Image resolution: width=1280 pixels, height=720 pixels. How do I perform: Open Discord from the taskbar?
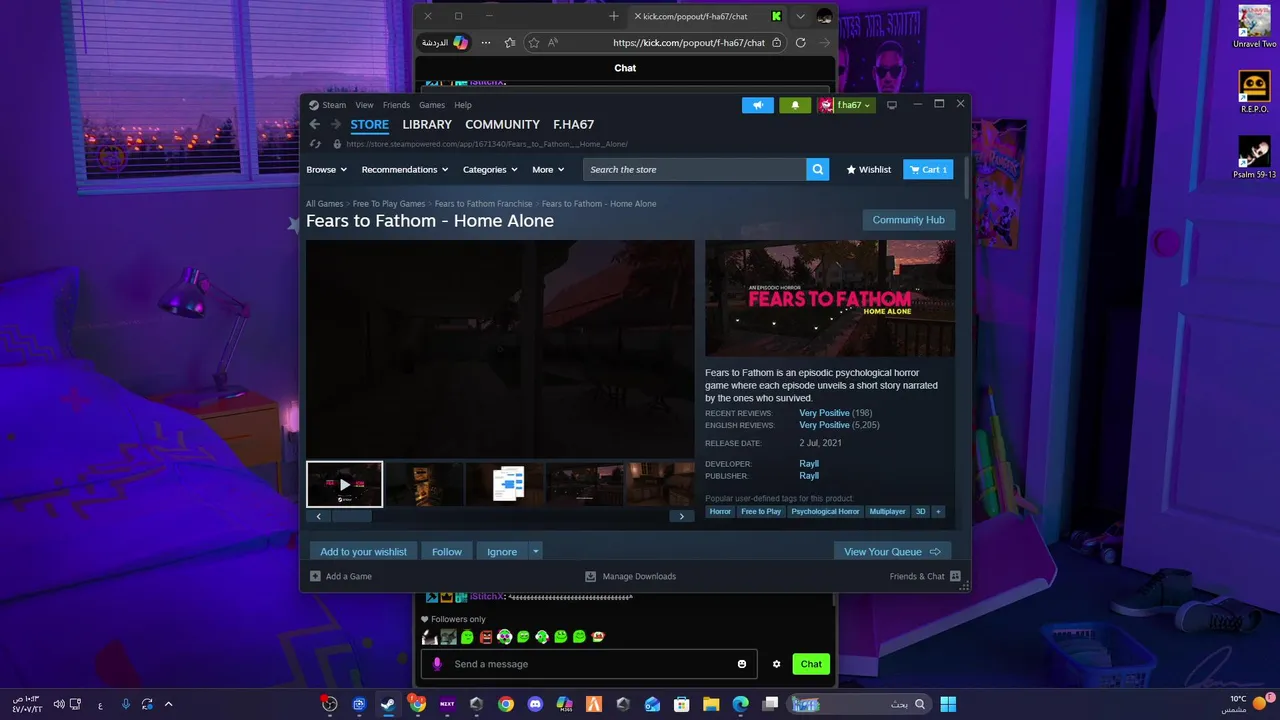tap(535, 704)
